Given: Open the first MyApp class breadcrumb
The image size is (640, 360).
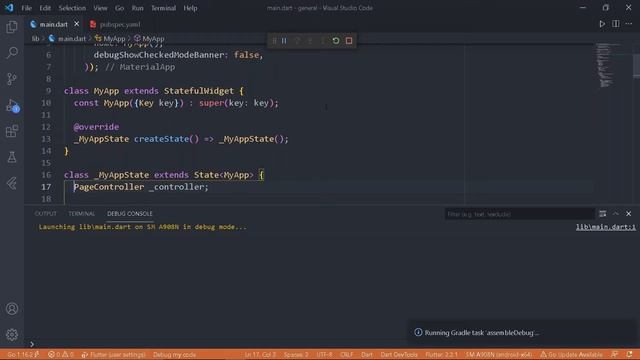Looking at the screenshot, I should point(110,39).
